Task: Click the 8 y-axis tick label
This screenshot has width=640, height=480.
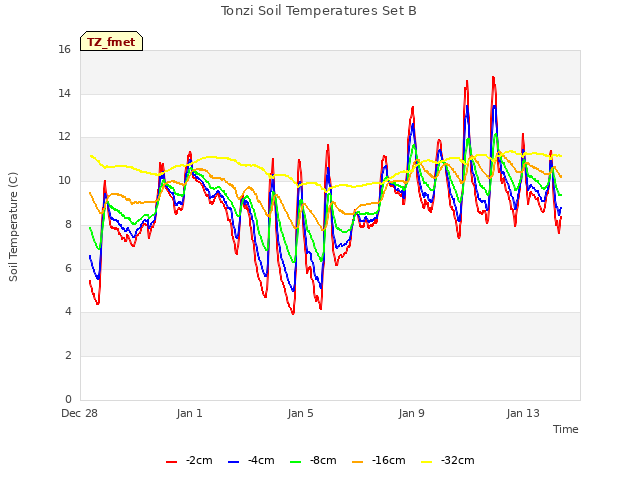Action: tap(68, 224)
